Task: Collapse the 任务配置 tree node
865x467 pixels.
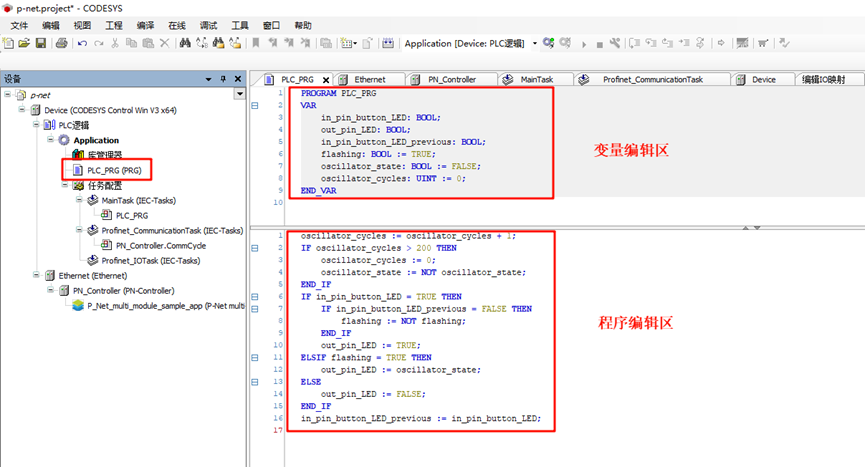Action: [65, 185]
